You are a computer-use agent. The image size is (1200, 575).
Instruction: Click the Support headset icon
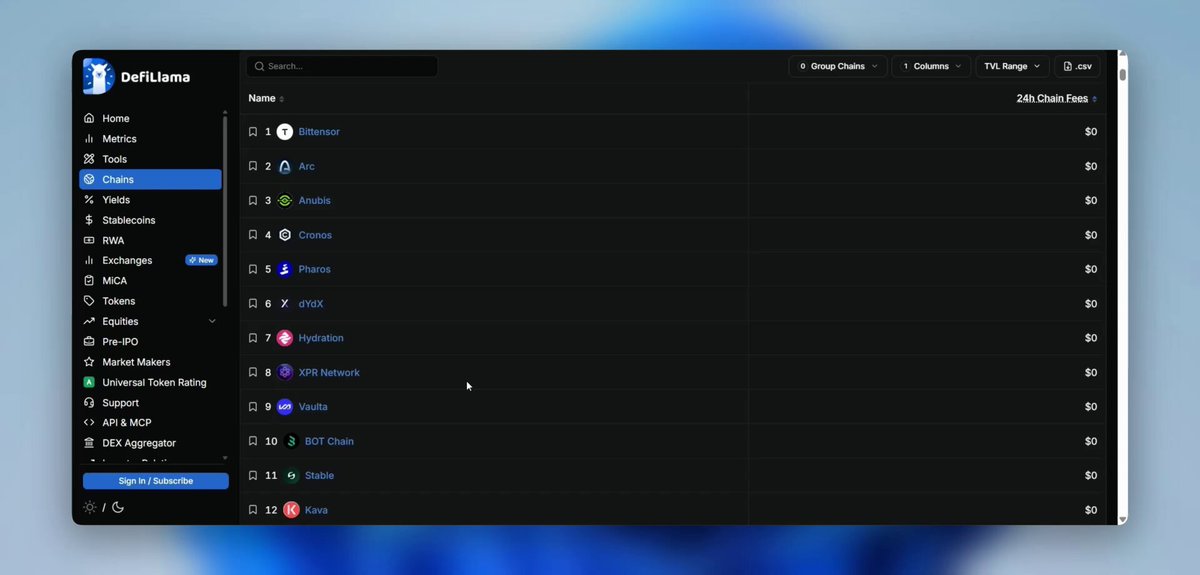tap(89, 403)
